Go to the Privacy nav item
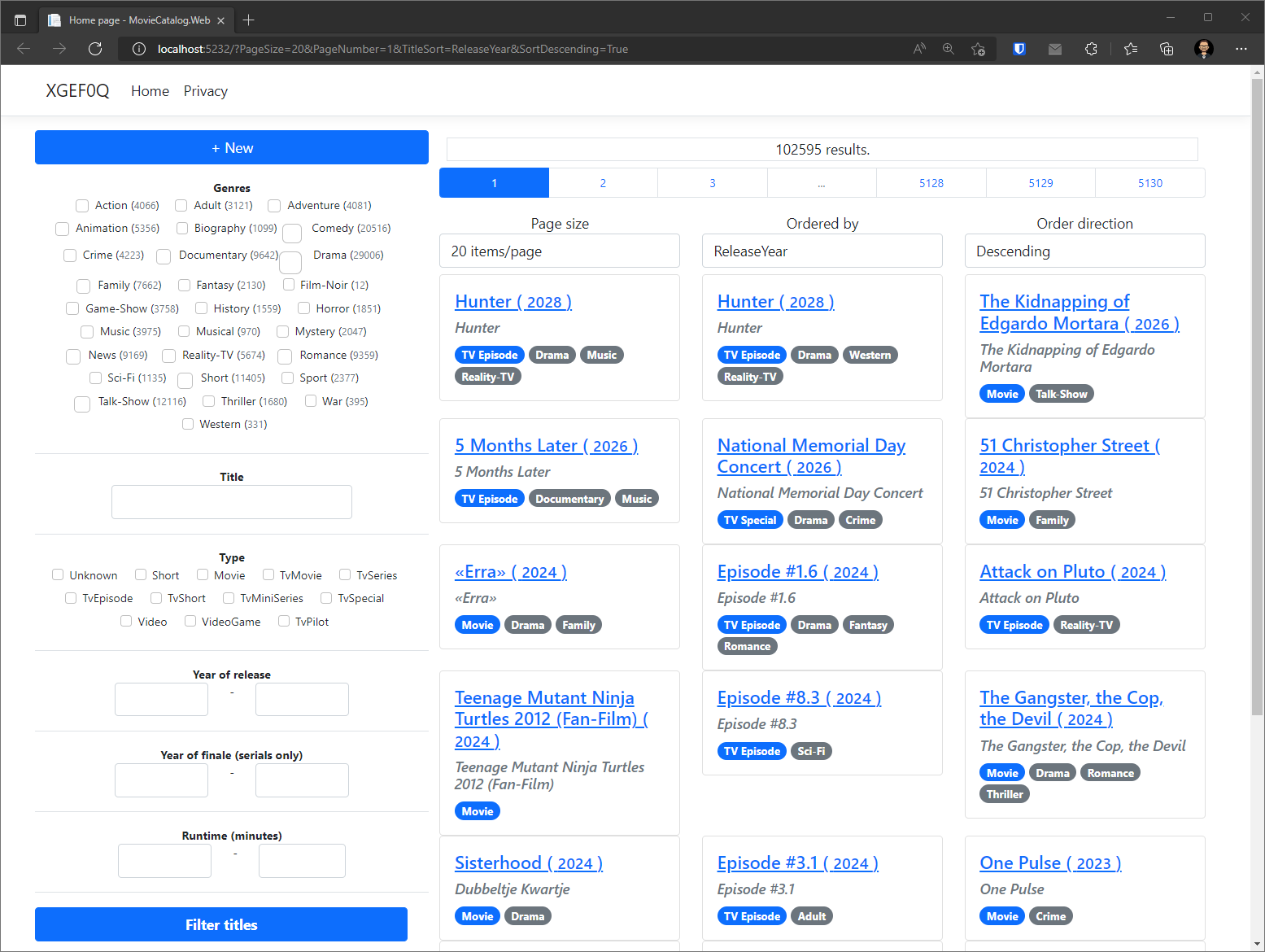1265x952 pixels. tap(205, 91)
